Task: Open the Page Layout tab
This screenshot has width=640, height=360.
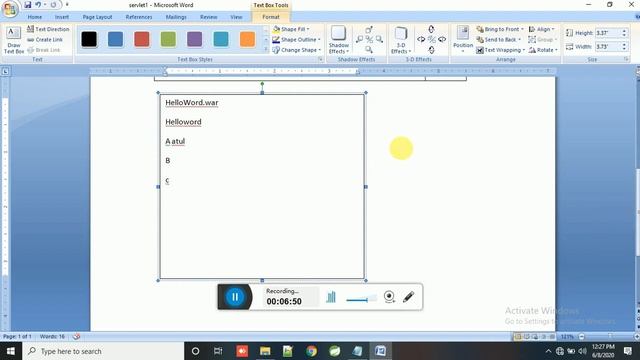Action: coord(97,17)
